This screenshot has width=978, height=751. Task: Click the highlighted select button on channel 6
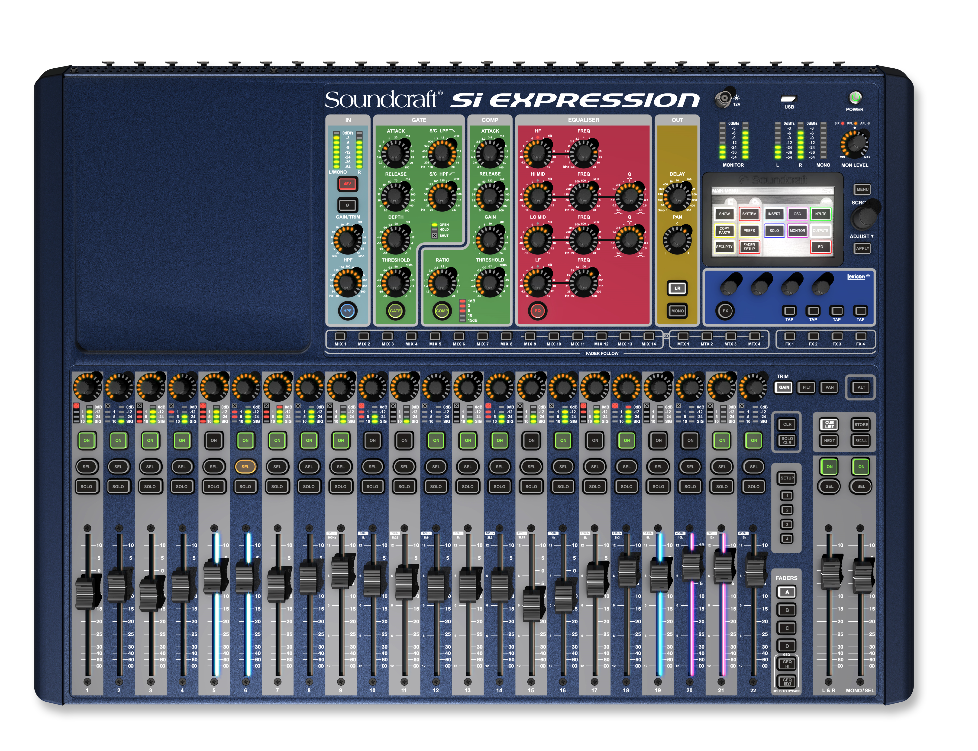(x=245, y=466)
